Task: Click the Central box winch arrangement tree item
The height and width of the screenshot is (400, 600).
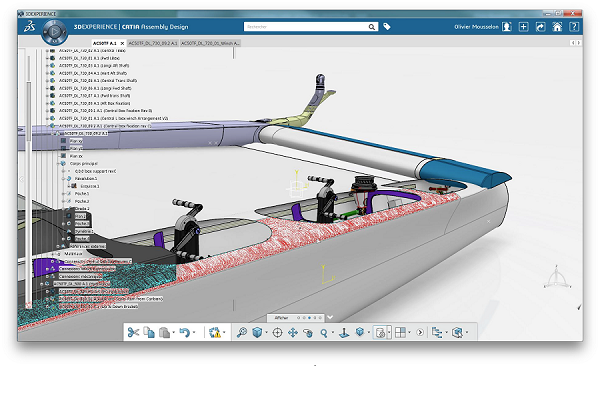Action: tap(113, 118)
